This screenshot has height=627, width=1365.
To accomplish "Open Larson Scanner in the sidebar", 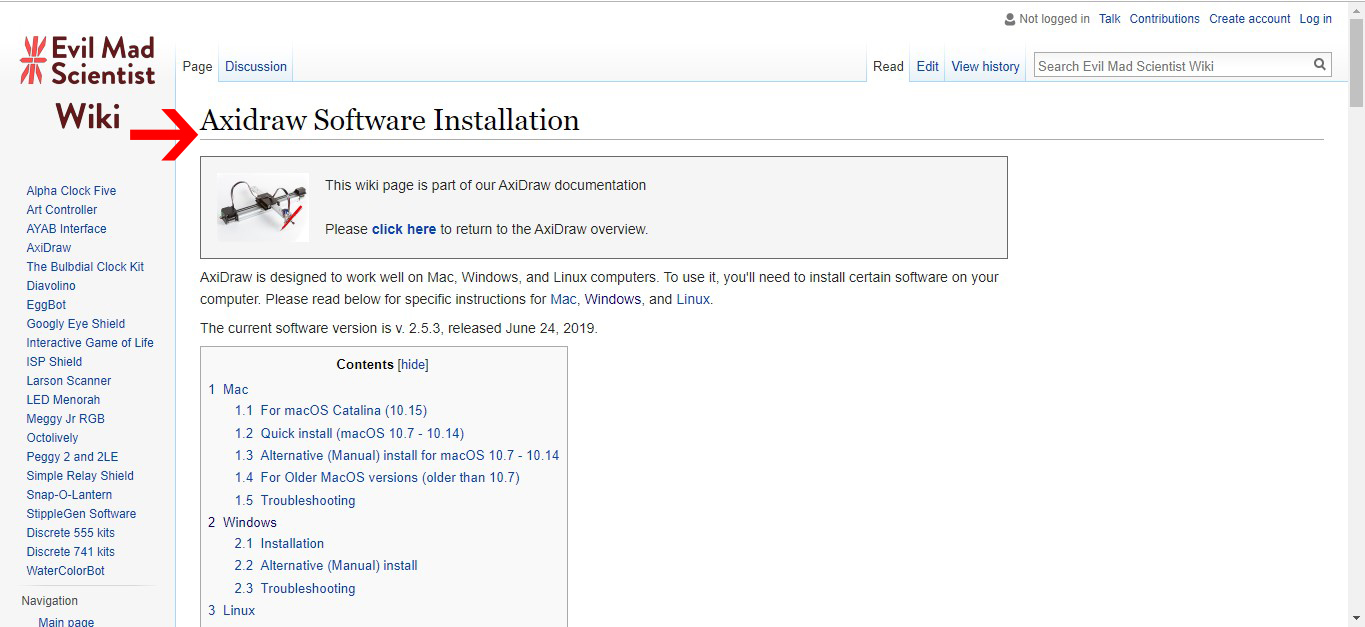I will pyautogui.click(x=69, y=381).
